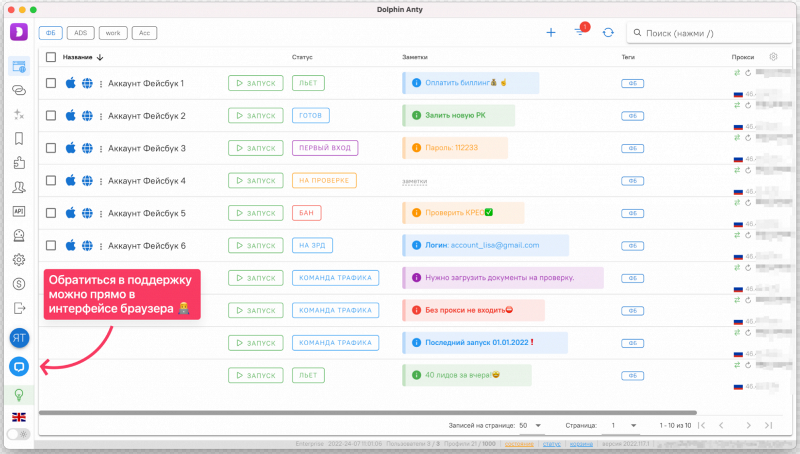Open the НА ПРОВЕРКЕ status selector
This screenshot has height=454, width=800.
click(x=324, y=181)
